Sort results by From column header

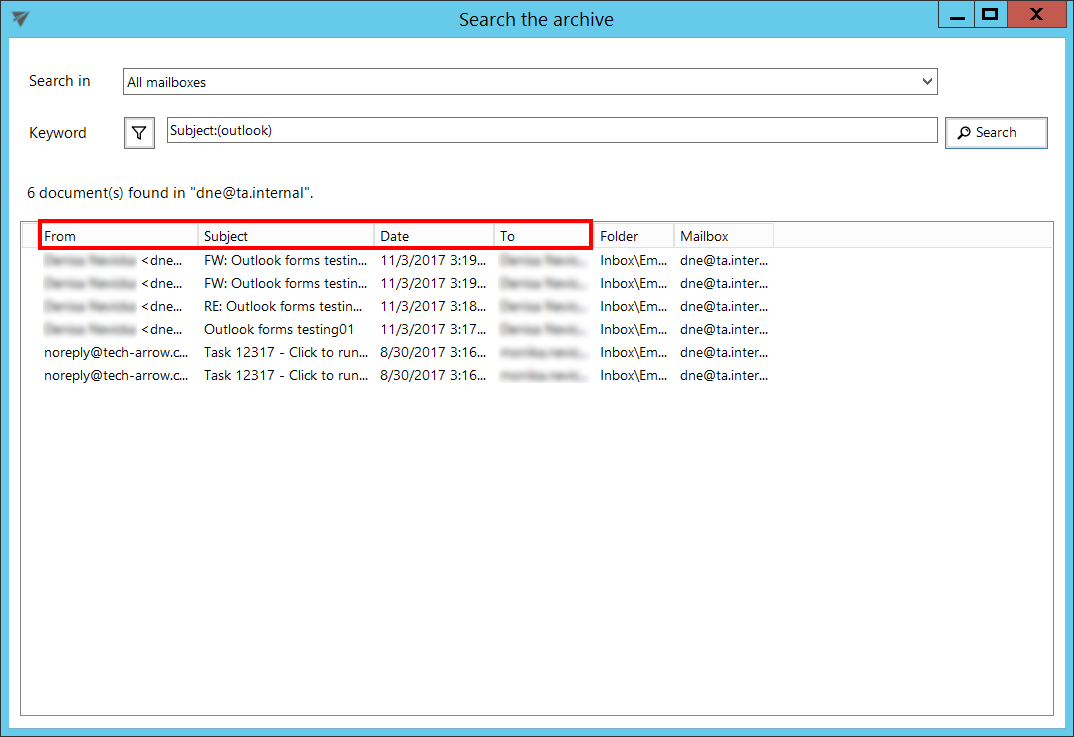point(118,236)
